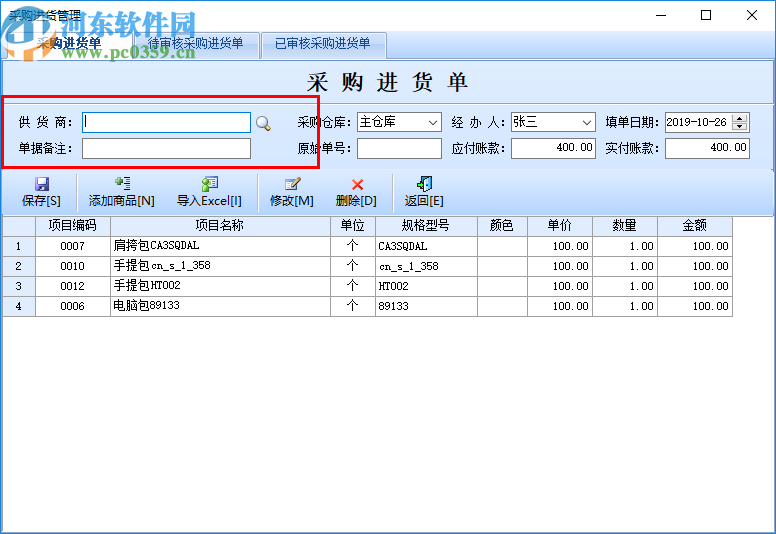Decrease the 填单日期 date with down arrow
The image size is (776, 534).
click(740, 126)
